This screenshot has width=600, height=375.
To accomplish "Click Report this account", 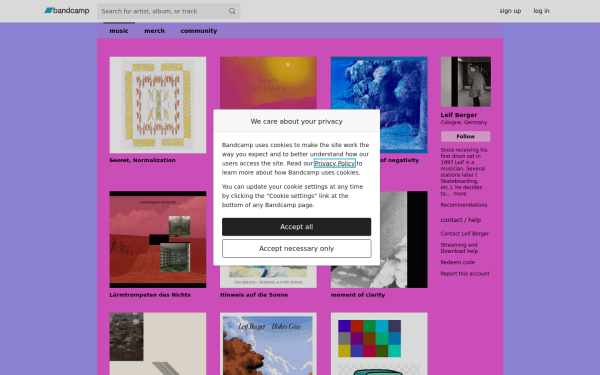I will pos(465,274).
